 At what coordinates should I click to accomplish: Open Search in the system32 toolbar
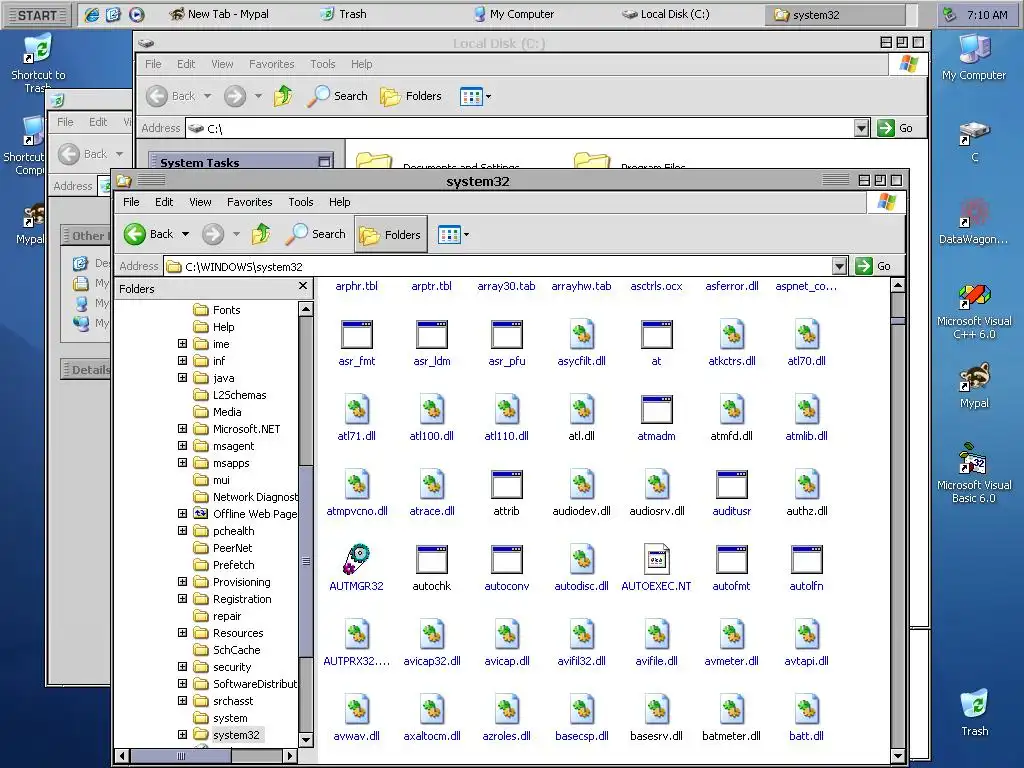tap(316, 234)
